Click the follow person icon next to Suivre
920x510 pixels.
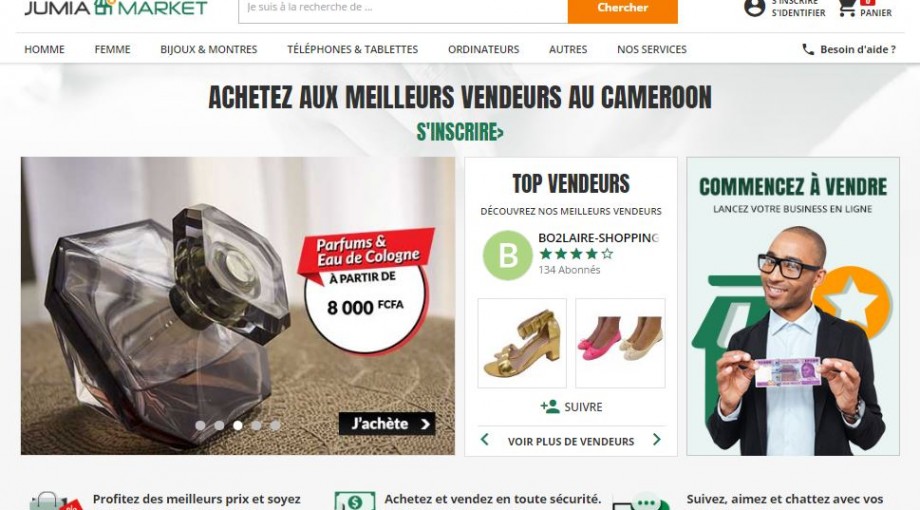(550, 406)
